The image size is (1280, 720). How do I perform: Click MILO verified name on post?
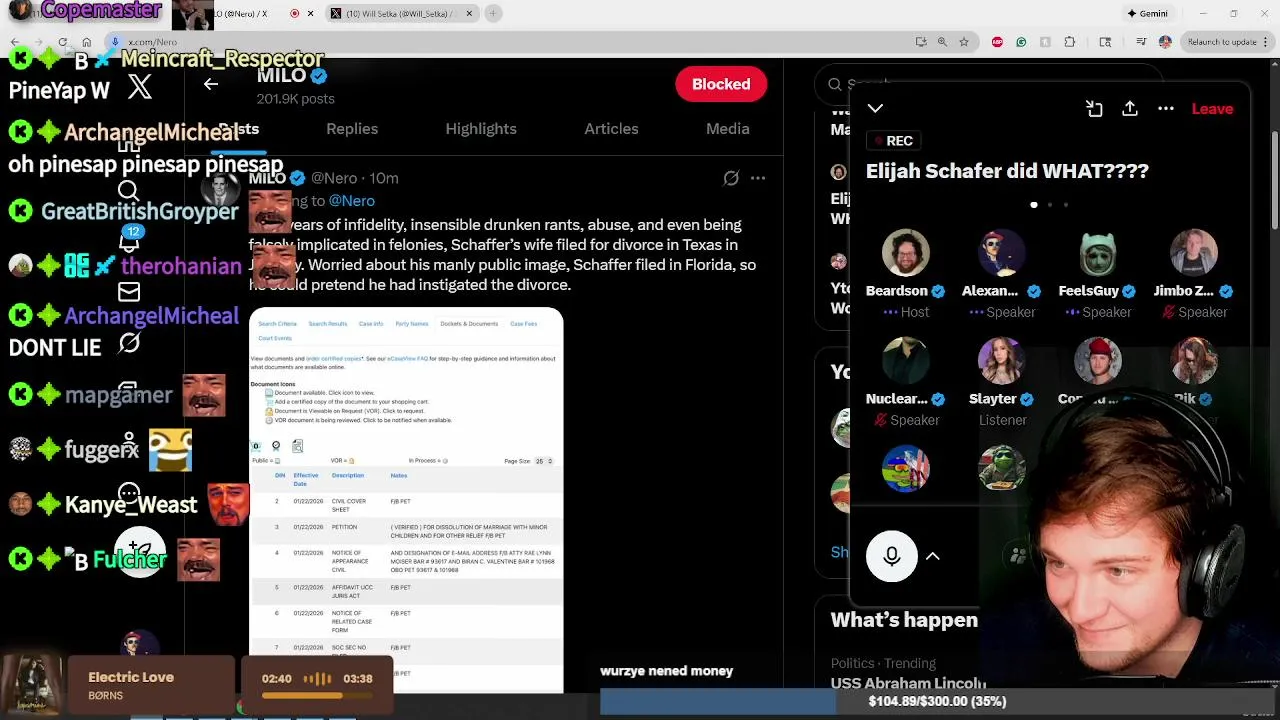point(267,178)
